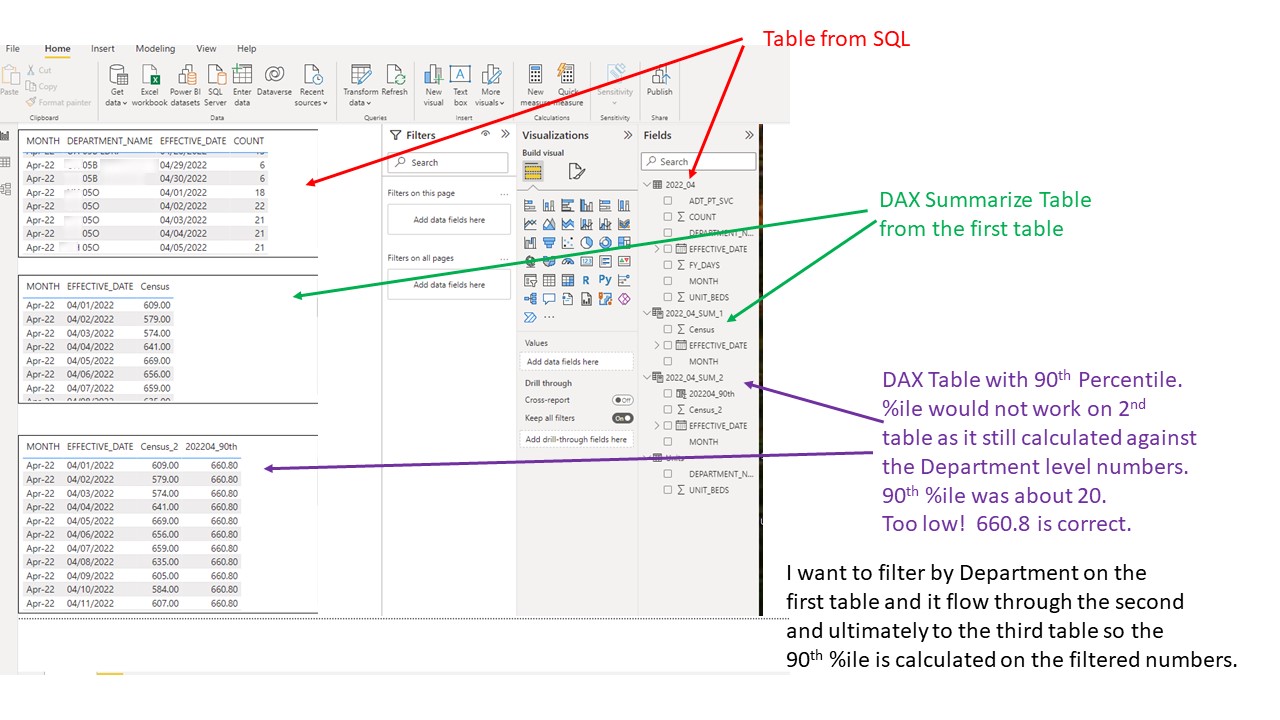The image size is (1280, 720).
Task: Switch to the Modeling ribbon tab
Action: 155,48
